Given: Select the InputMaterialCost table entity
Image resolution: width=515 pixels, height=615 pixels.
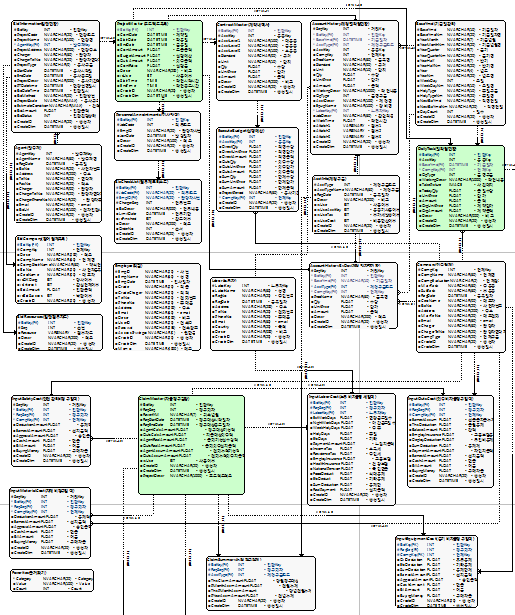Looking at the screenshot, I should [50, 523].
